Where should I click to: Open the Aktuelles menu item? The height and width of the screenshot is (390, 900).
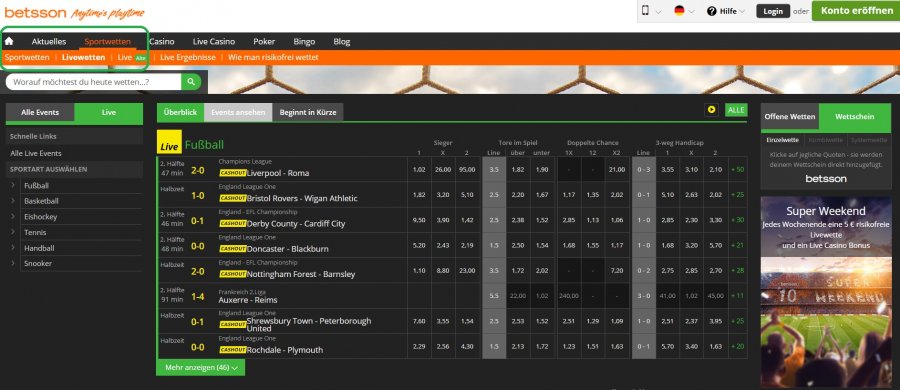tap(49, 41)
